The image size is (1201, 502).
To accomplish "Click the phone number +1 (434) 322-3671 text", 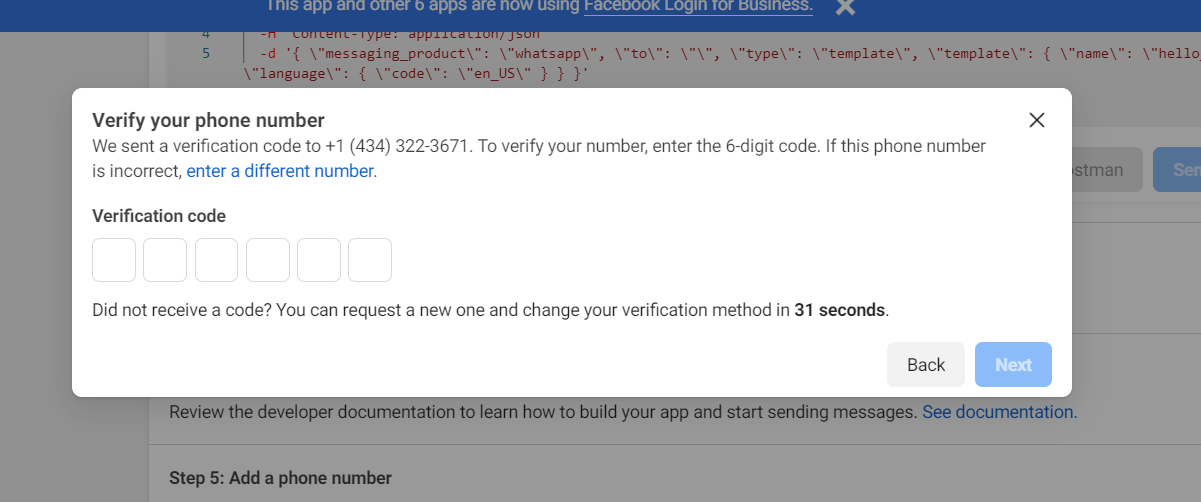I will [x=397, y=146].
